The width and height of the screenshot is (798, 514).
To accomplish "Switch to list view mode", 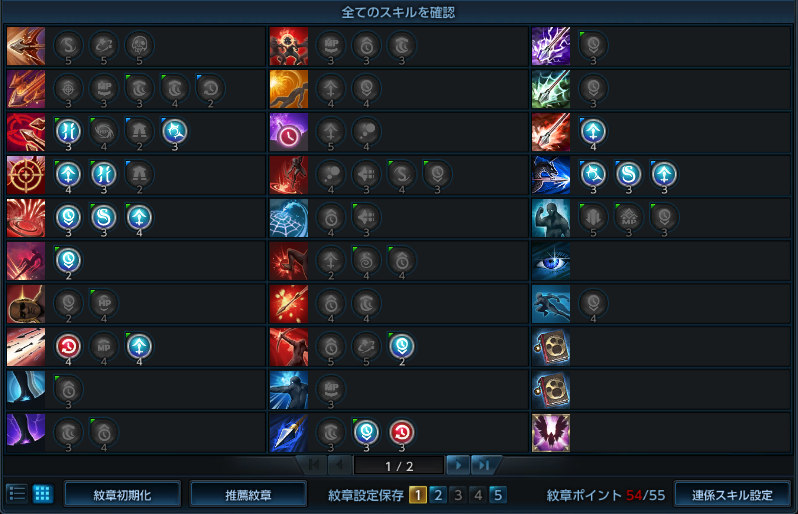I will [17, 494].
